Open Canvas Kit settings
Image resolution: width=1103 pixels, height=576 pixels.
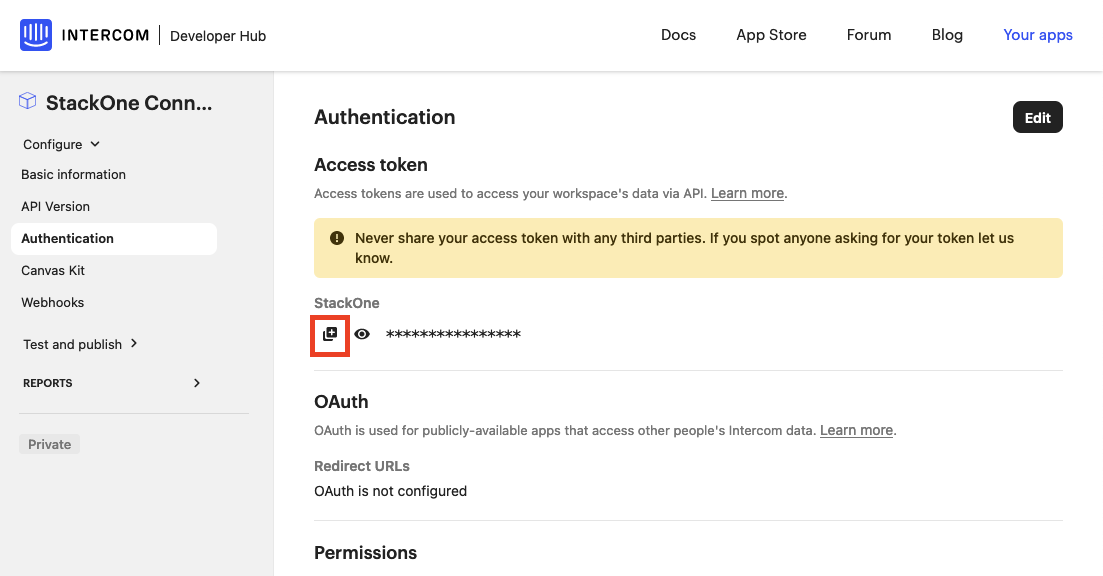(x=53, y=271)
